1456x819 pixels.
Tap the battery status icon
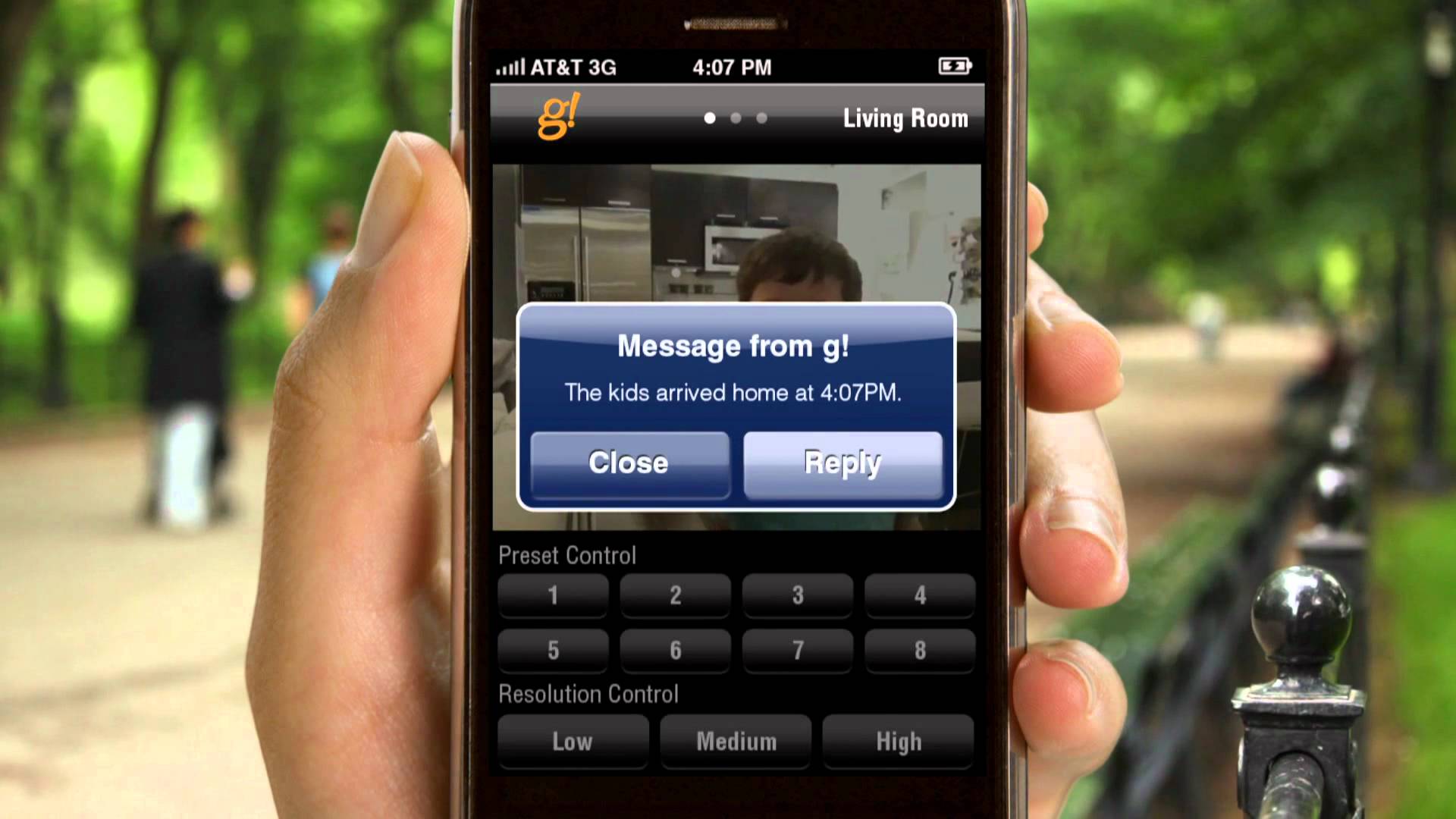point(953,67)
